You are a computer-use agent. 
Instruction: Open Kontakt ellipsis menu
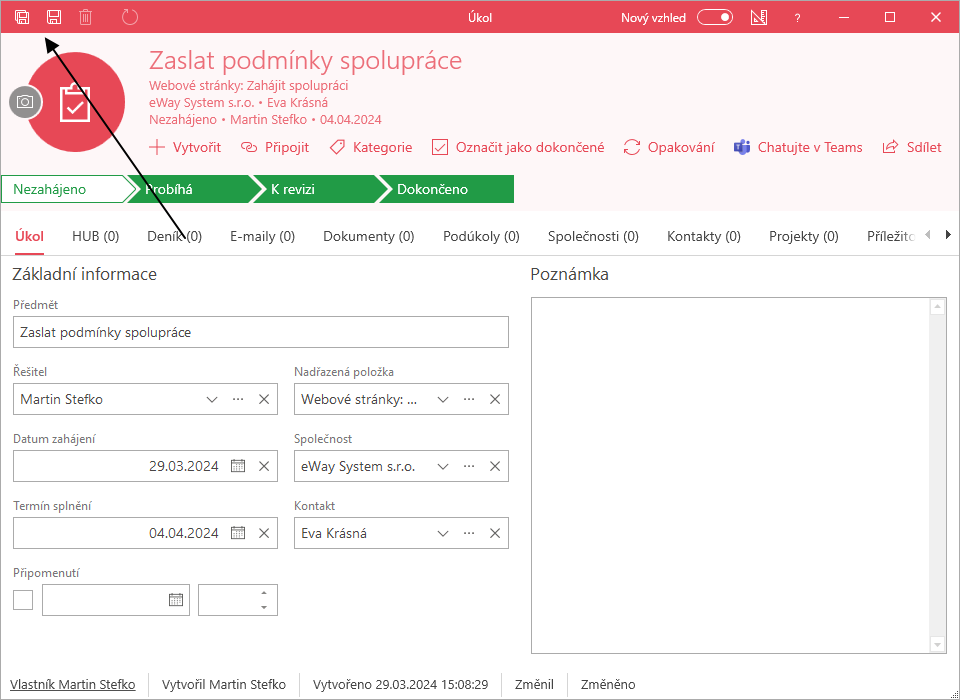click(x=469, y=533)
